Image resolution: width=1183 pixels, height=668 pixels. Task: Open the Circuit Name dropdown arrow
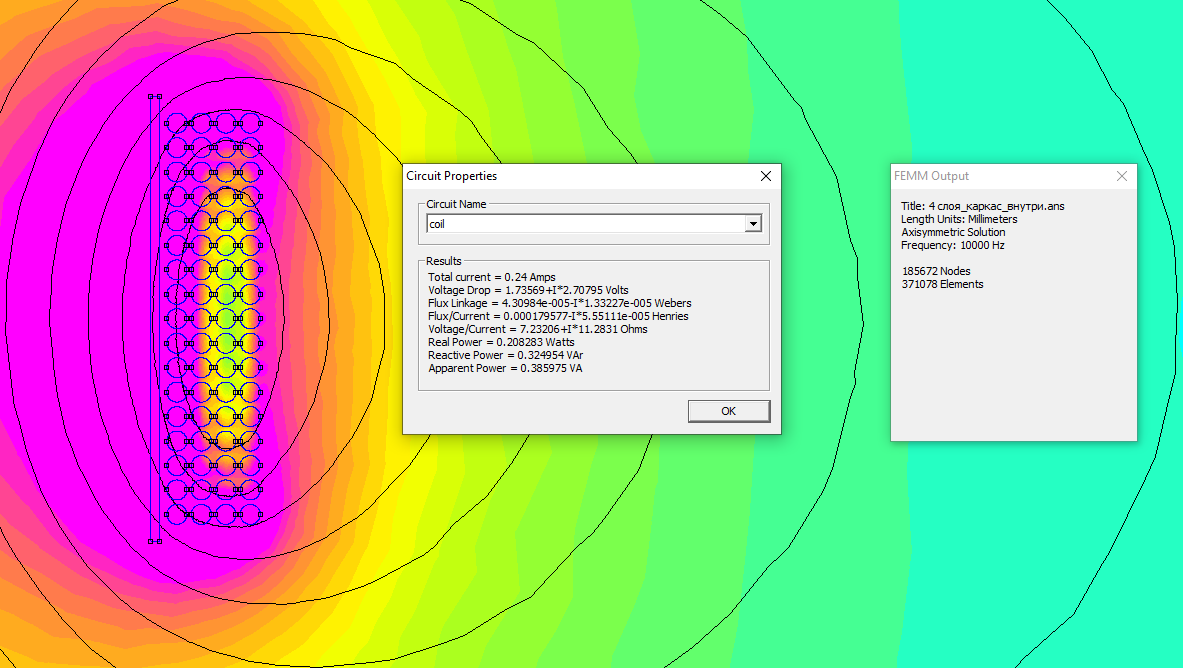[x=753, y=223]
